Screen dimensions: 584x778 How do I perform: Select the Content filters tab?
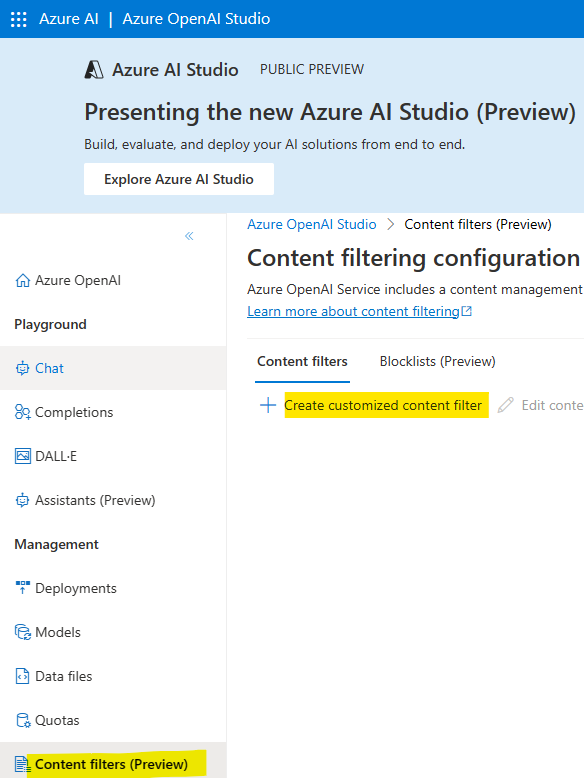[302, 361]
